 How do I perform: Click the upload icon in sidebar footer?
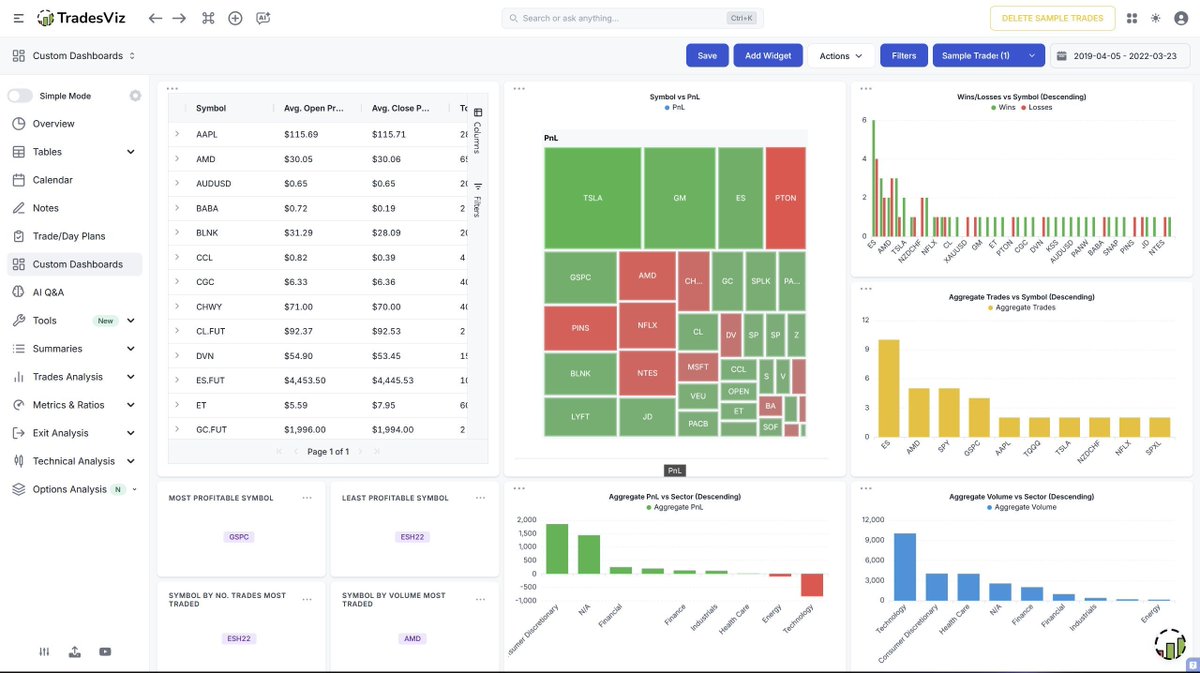click(75, 652)
